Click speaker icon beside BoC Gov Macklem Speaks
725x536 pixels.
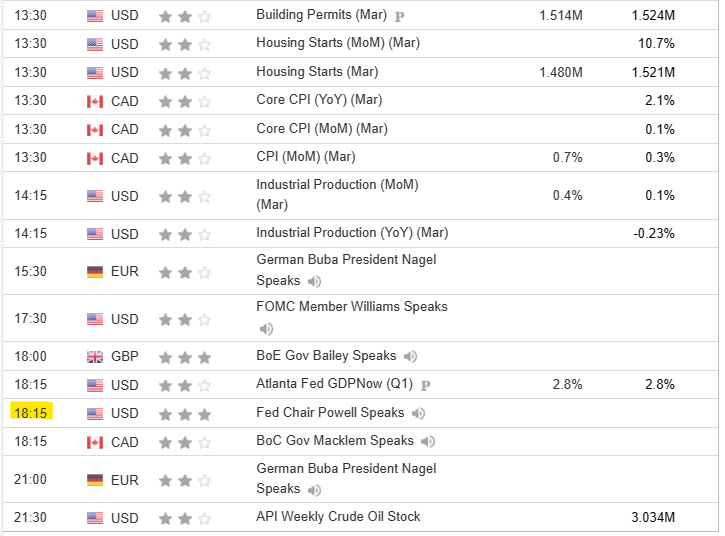coord(428,442)
